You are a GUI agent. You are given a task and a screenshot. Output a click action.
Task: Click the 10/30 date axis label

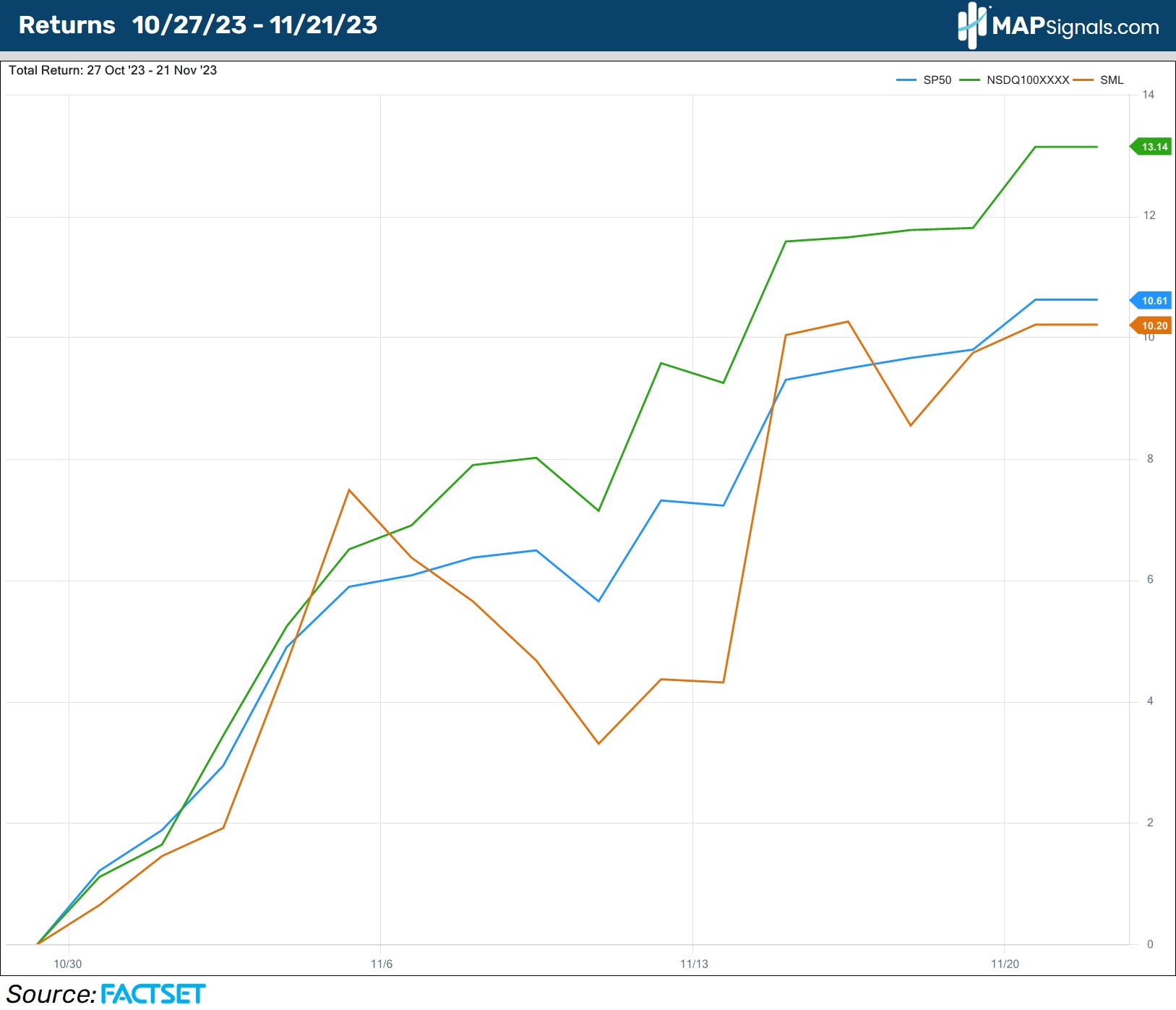(68, 964)
